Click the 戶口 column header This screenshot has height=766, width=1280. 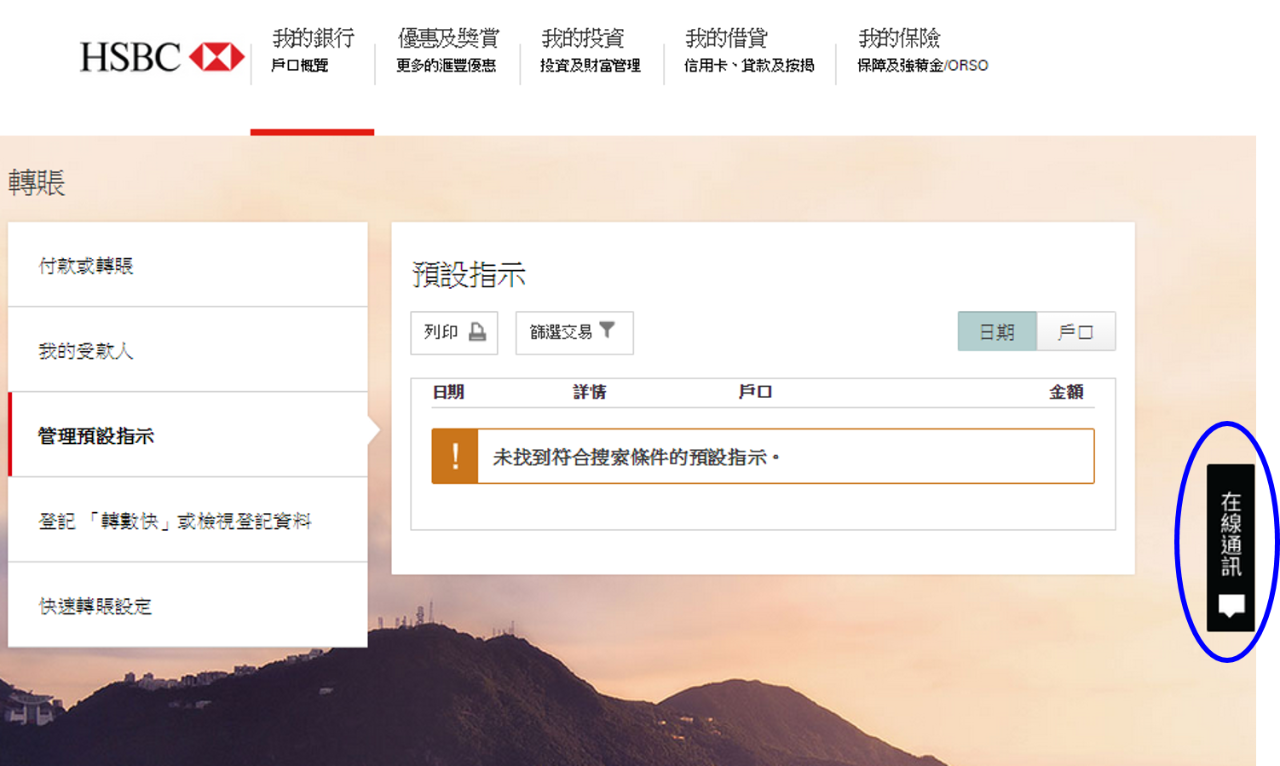point(755,392)
